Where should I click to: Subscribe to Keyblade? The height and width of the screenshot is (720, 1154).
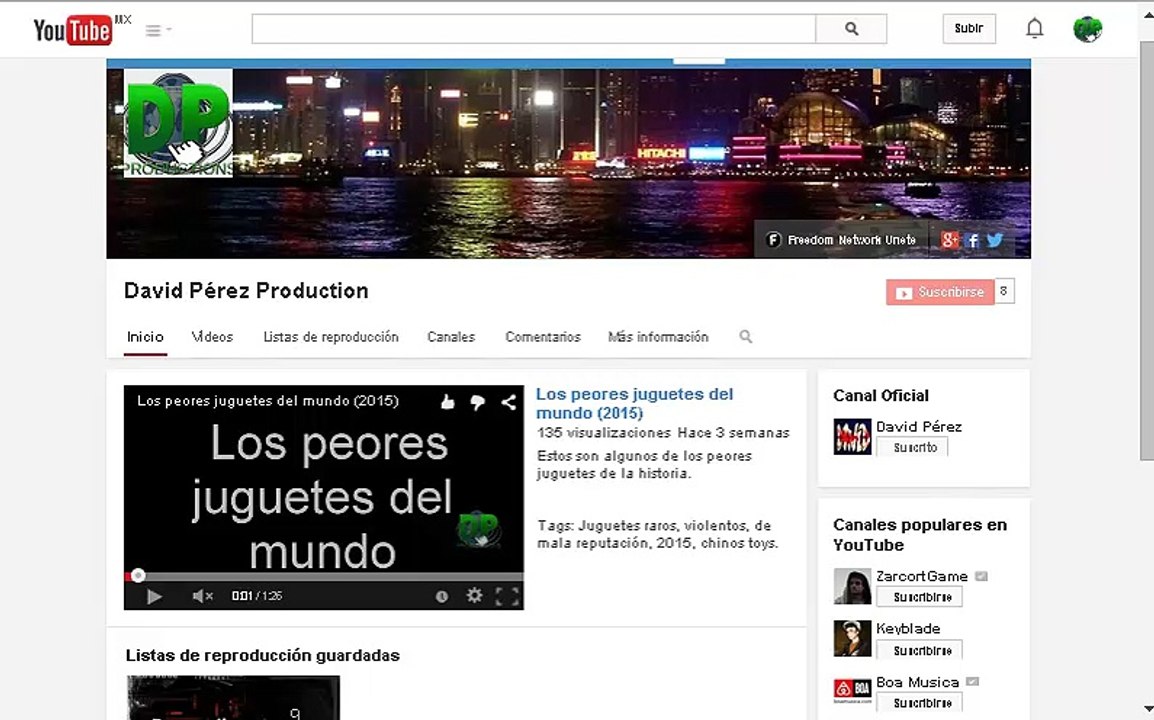[919, 650]
